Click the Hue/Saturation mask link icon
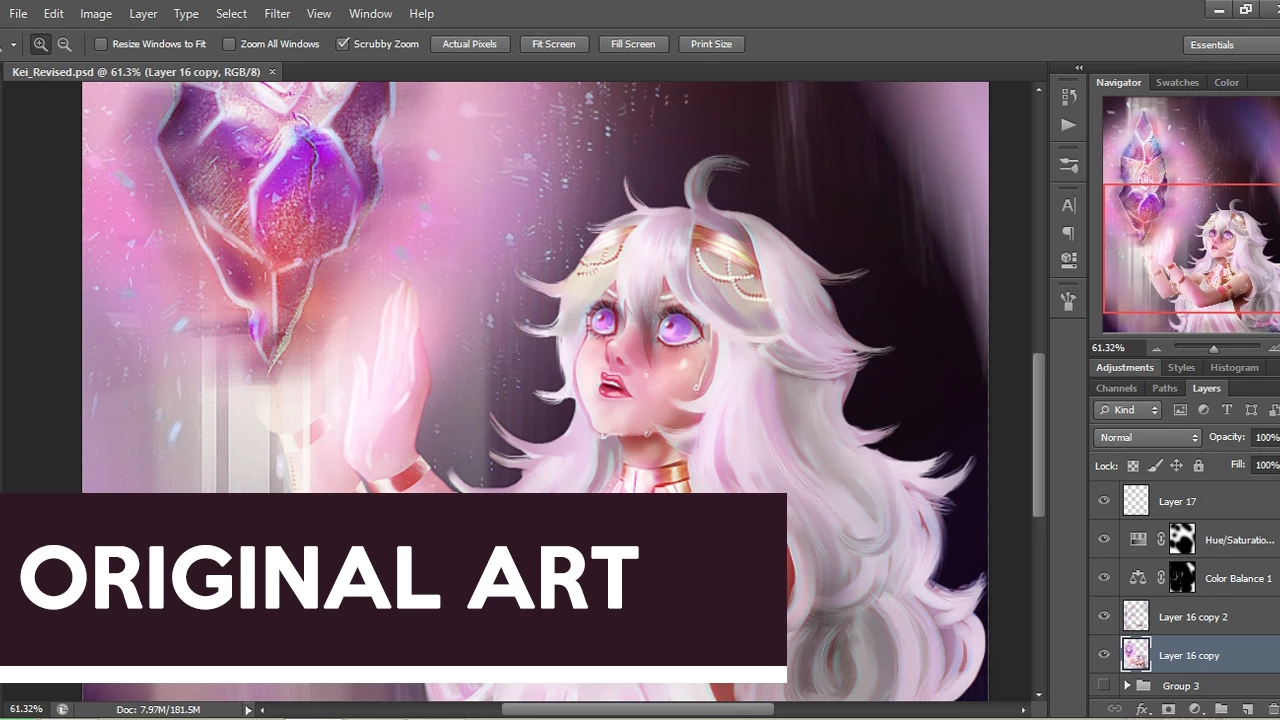 pyautogui.click(x=1161, y=539)
